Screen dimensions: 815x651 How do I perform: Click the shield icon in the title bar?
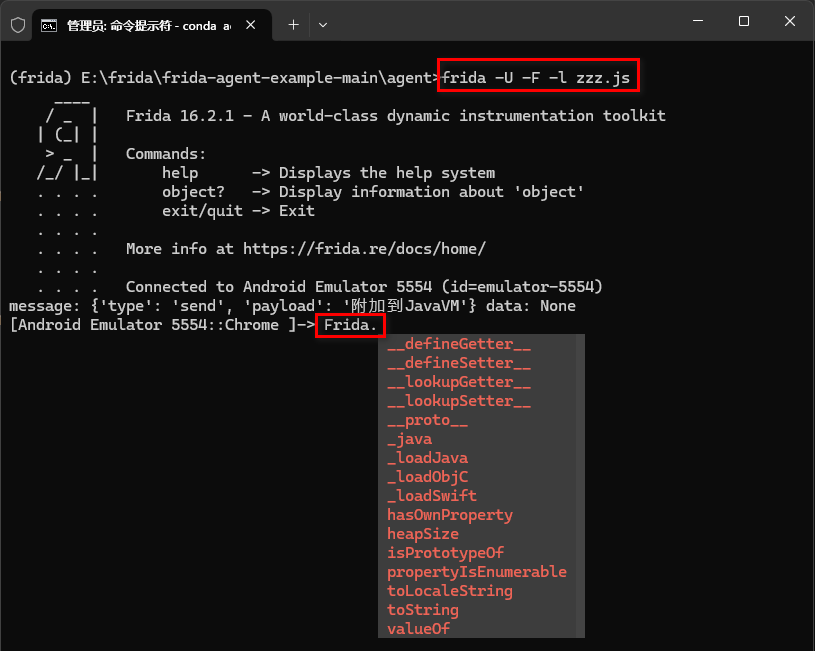point(18,25)
